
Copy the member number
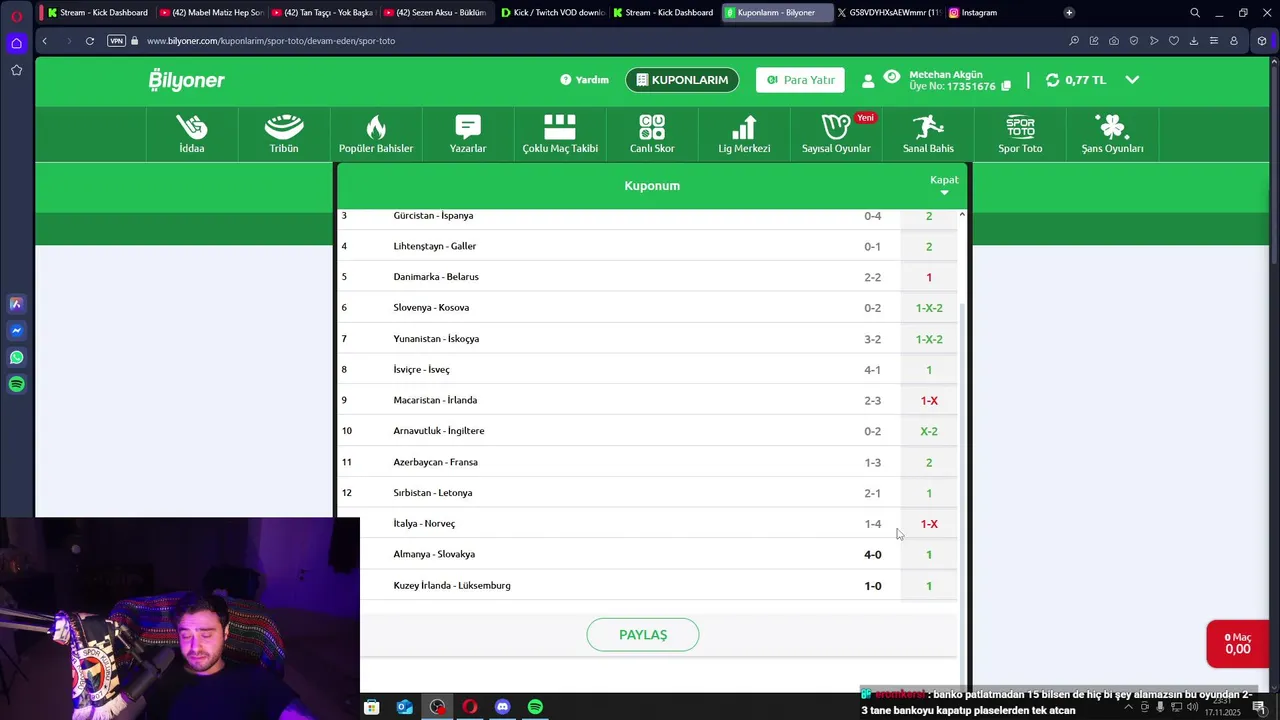click(1006, 87)
